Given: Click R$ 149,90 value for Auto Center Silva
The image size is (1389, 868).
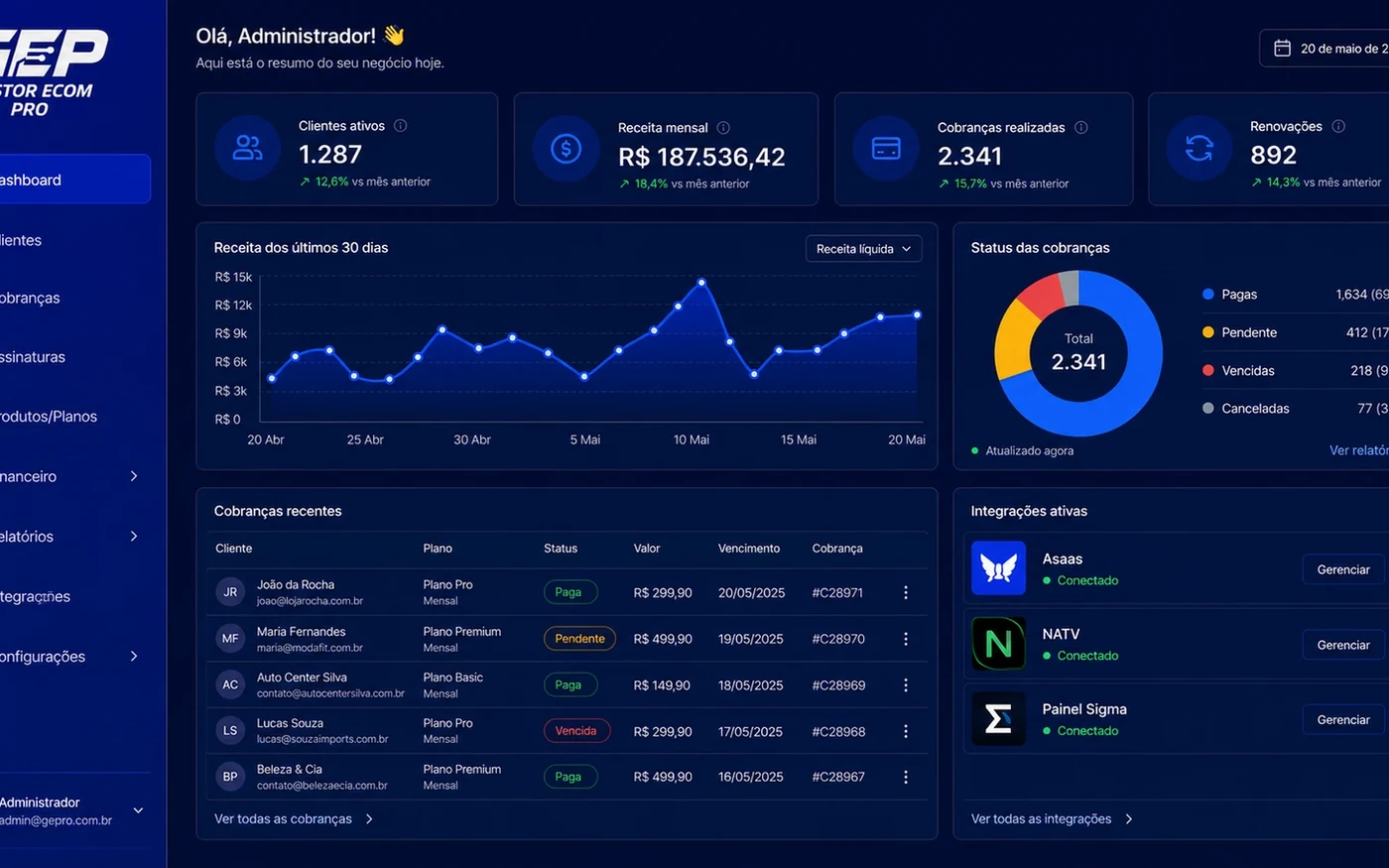Looking at the screenshot, I should [662, 685].
